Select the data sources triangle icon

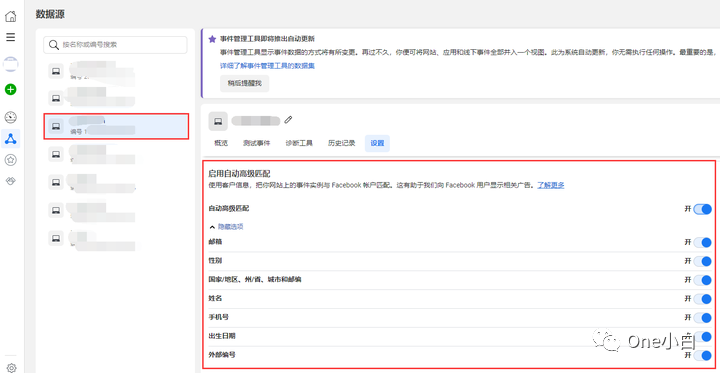tap(11, 139)
